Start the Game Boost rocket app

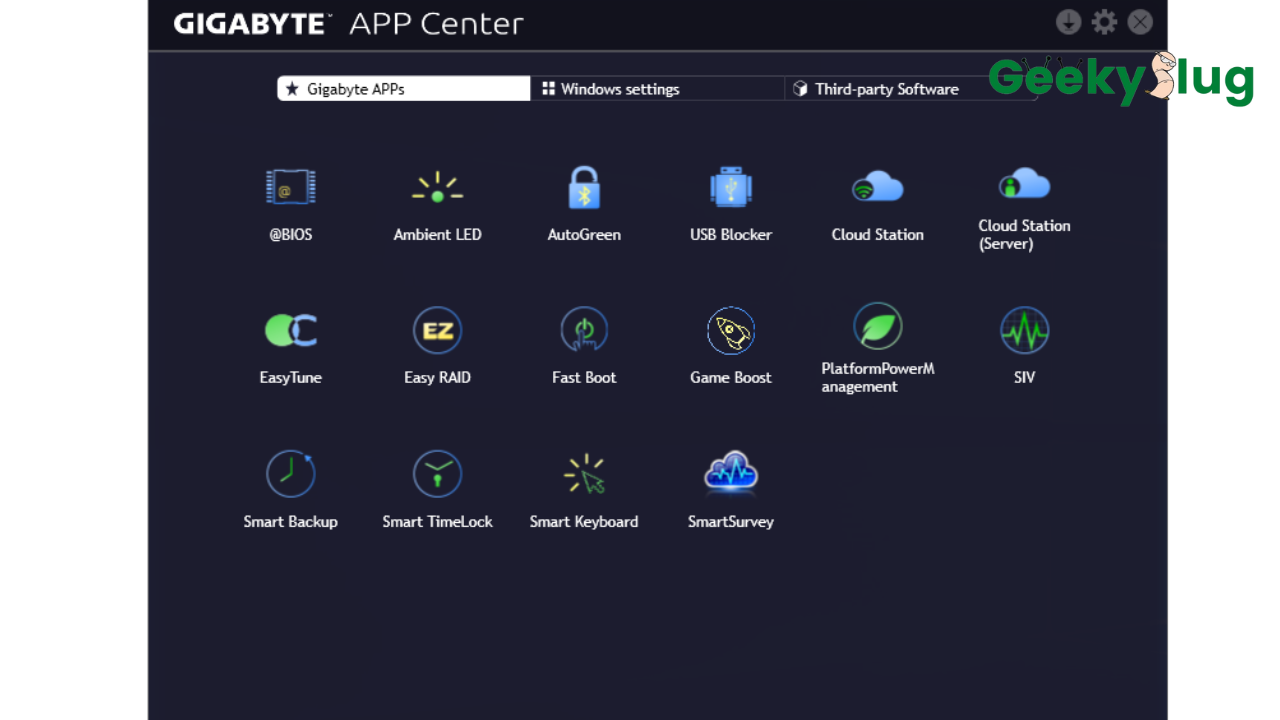(x=731, y=331)
